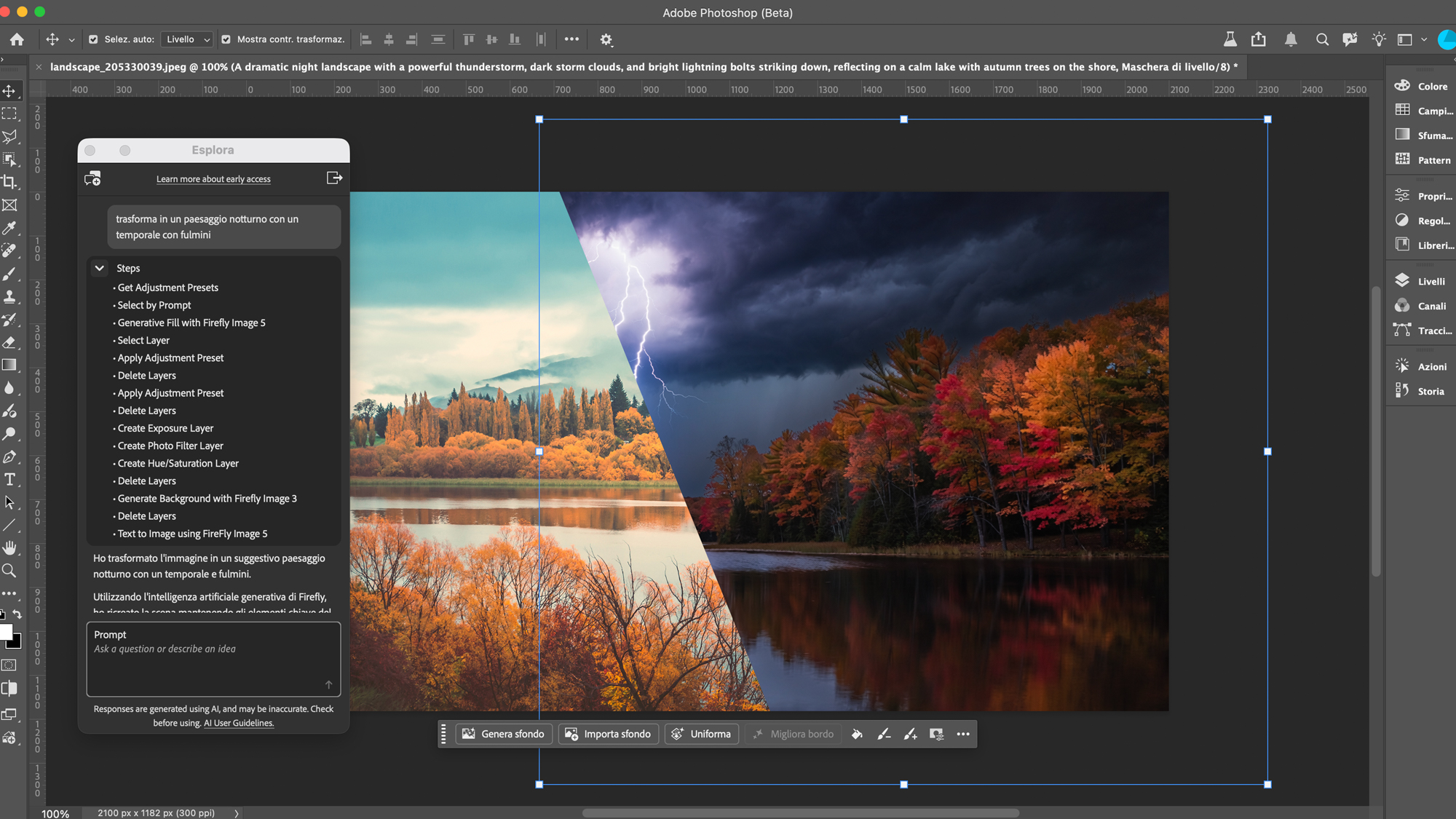Open AI User Guidelines link
The image size is (1456, 819).
(x=239, y=723)
